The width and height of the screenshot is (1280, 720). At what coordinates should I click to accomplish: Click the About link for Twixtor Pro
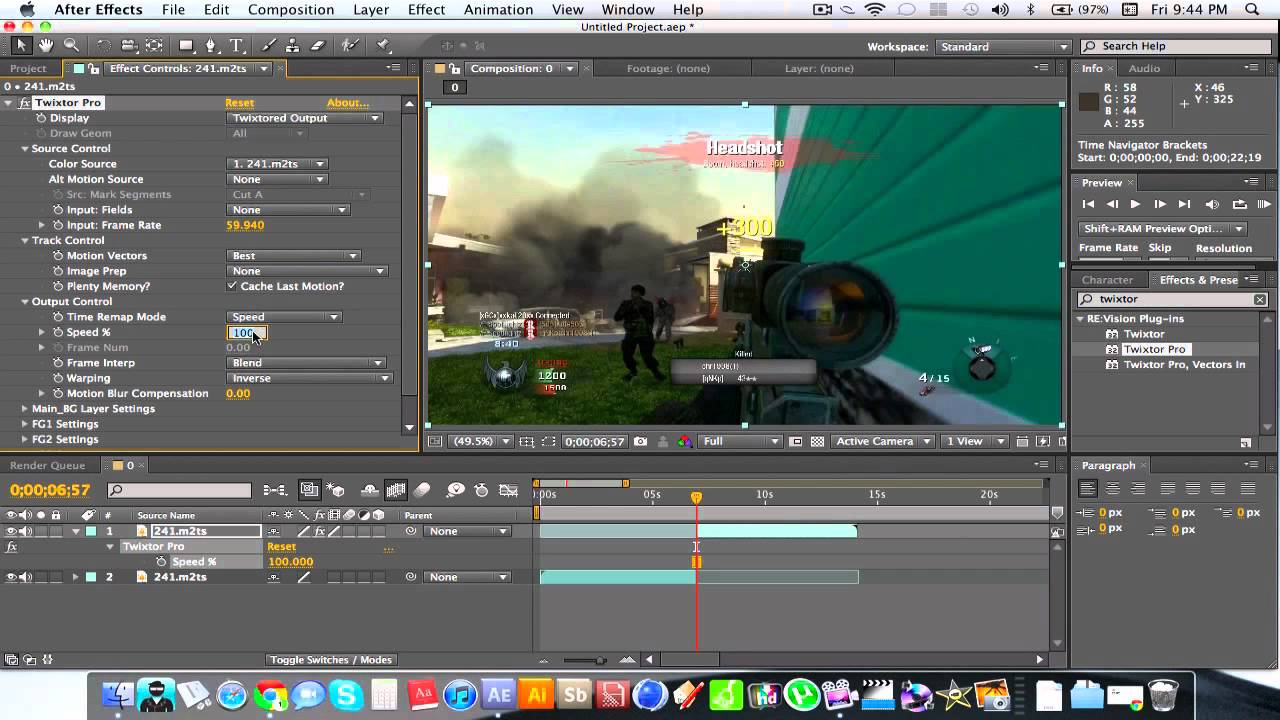click(348, 103)
